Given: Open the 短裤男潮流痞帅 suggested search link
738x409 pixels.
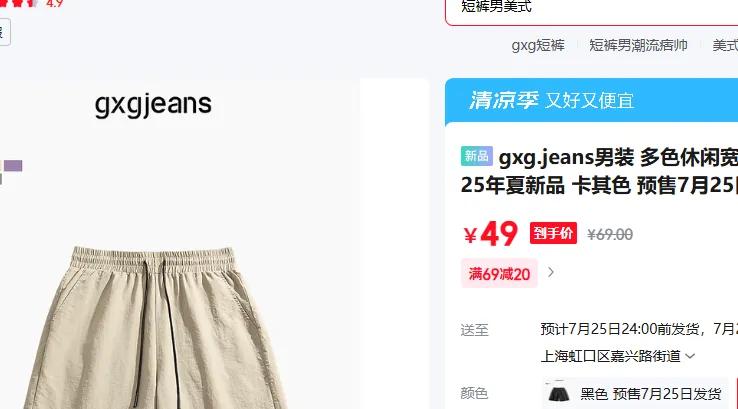Looking at the screenshot, I should [x=638, y=45].
